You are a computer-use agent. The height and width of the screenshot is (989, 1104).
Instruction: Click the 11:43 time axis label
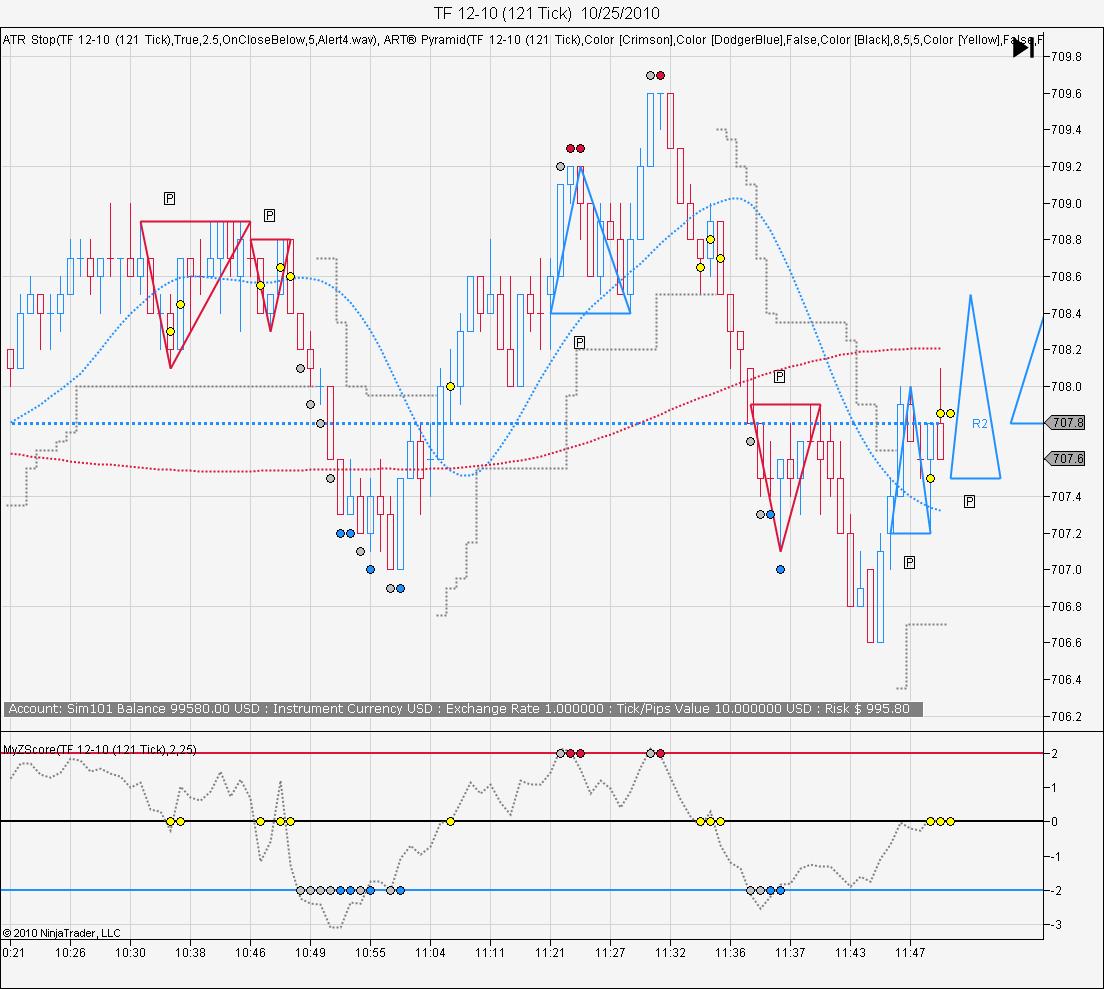click(850, 952)
